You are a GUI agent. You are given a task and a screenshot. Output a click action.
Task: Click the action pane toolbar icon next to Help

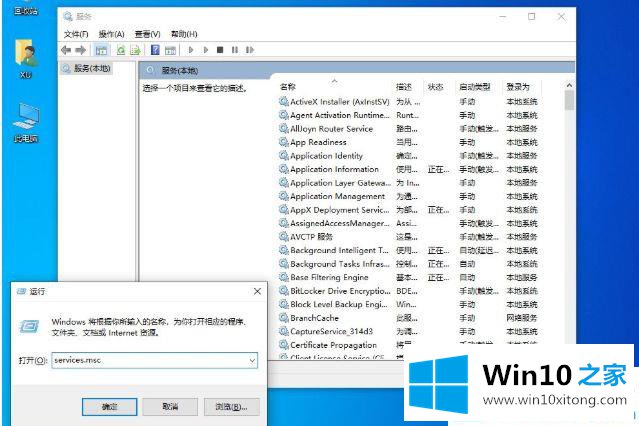(x=170, y=50)
